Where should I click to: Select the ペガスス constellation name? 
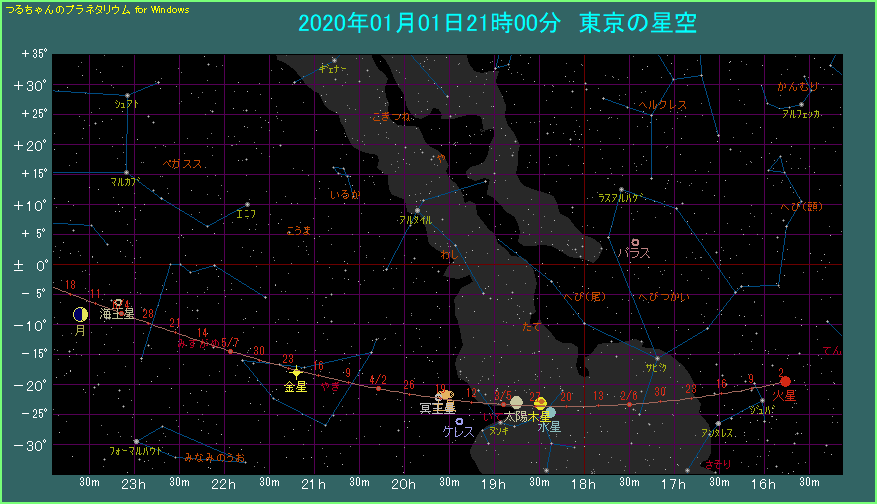pyautogui.click(x=183, y=163)
